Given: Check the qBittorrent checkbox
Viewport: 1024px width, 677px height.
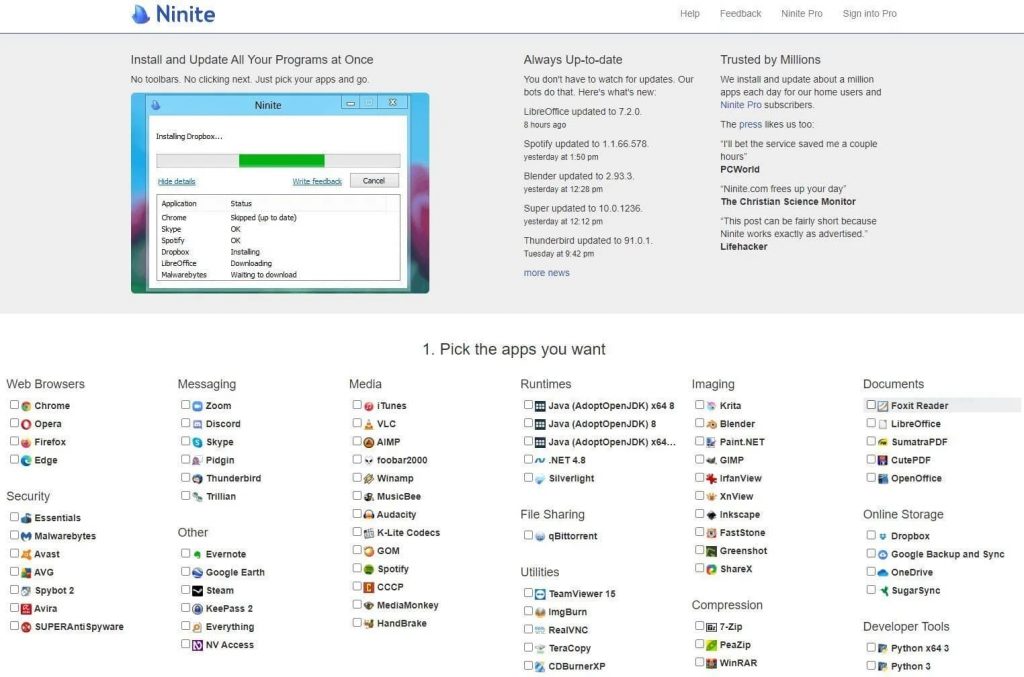Looking at the screenshot, I should click(529, 535).
